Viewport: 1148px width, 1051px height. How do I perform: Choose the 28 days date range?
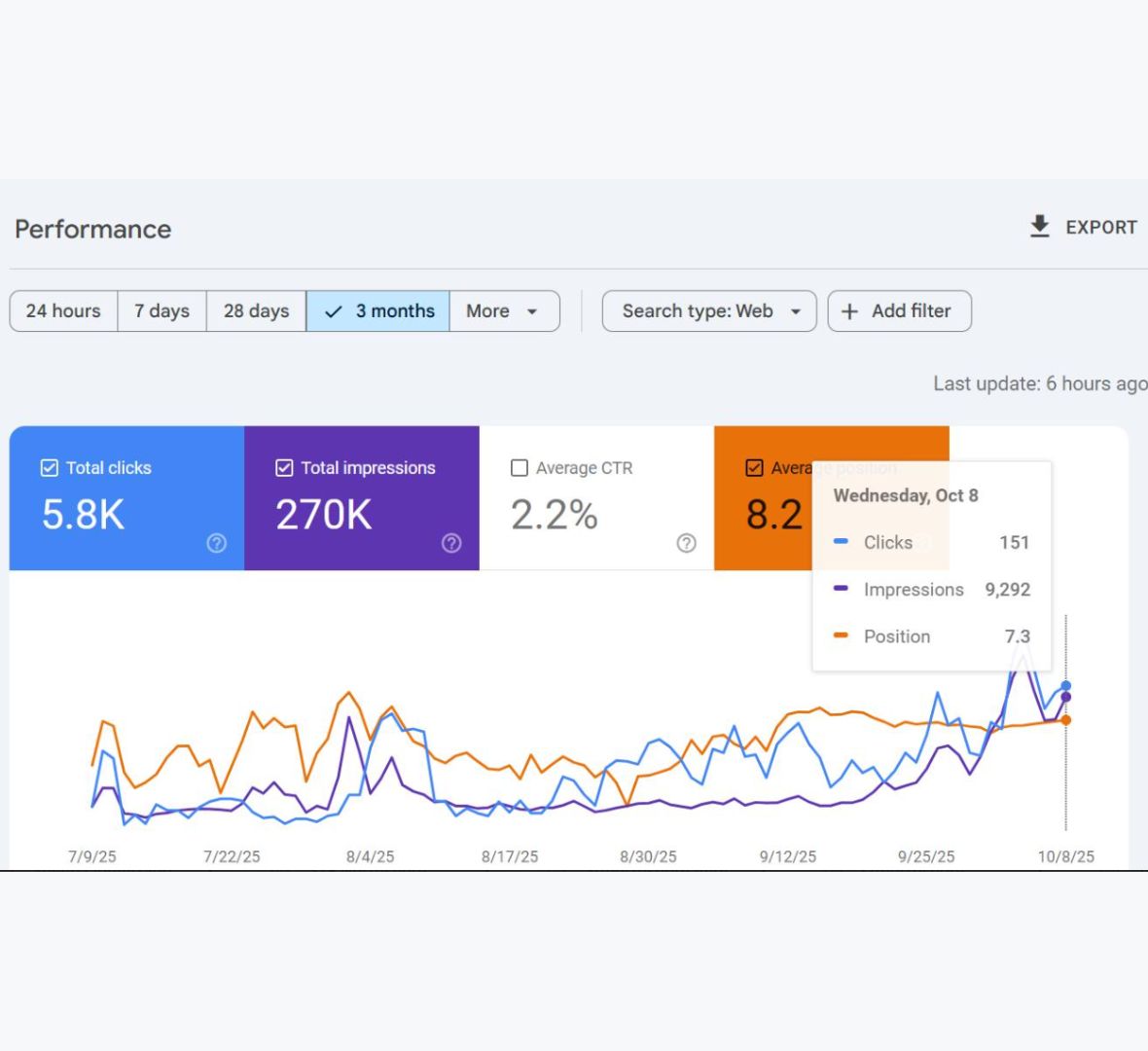click(x=256, y=311)
